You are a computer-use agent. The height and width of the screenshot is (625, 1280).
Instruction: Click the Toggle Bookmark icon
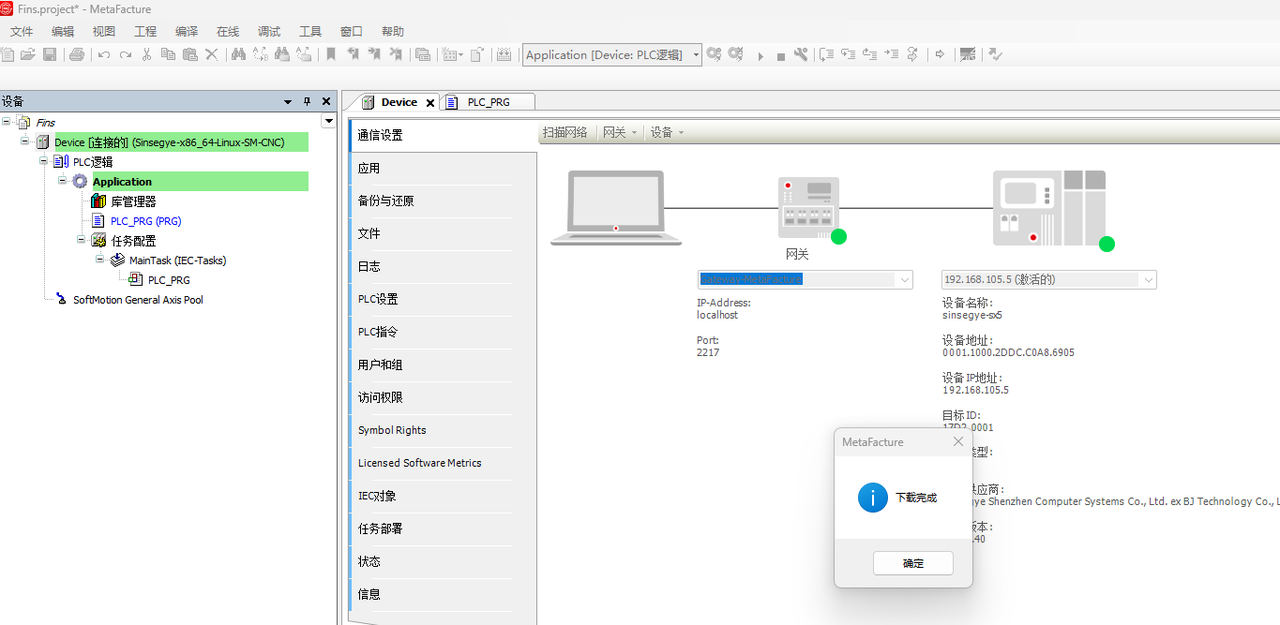tap(331, 55)
